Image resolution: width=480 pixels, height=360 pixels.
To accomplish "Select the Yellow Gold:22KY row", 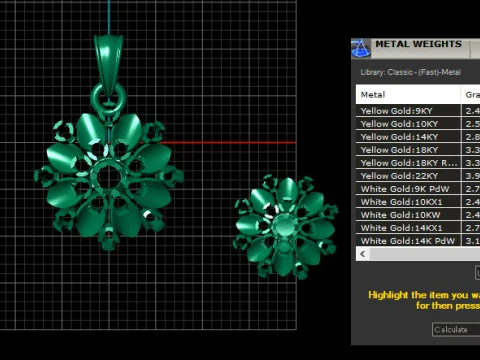I will point(418,176).
